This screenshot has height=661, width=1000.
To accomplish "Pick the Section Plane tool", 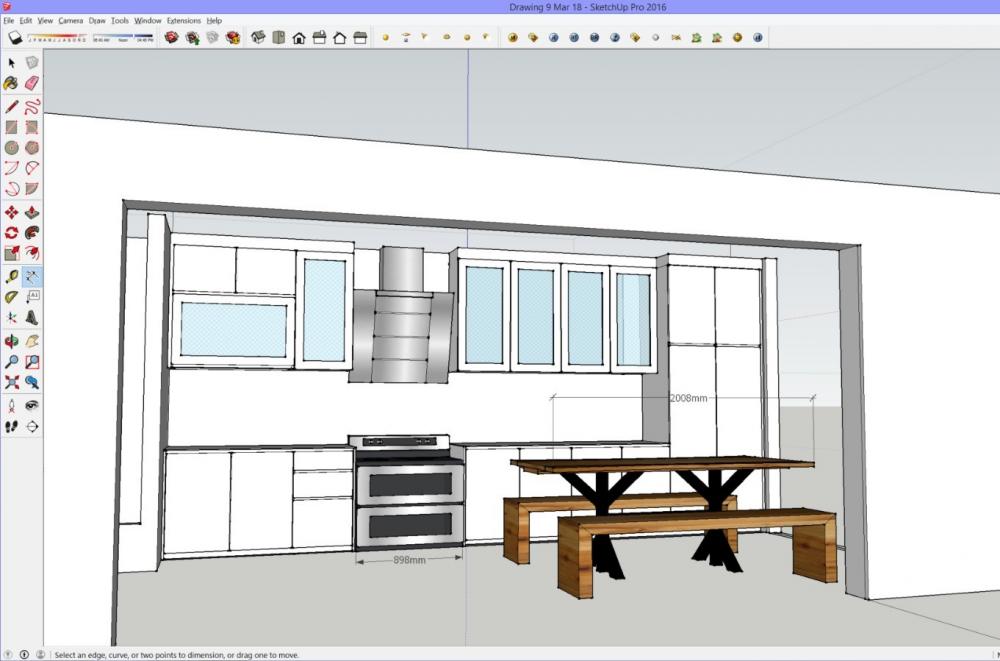I will coord(32,426).
